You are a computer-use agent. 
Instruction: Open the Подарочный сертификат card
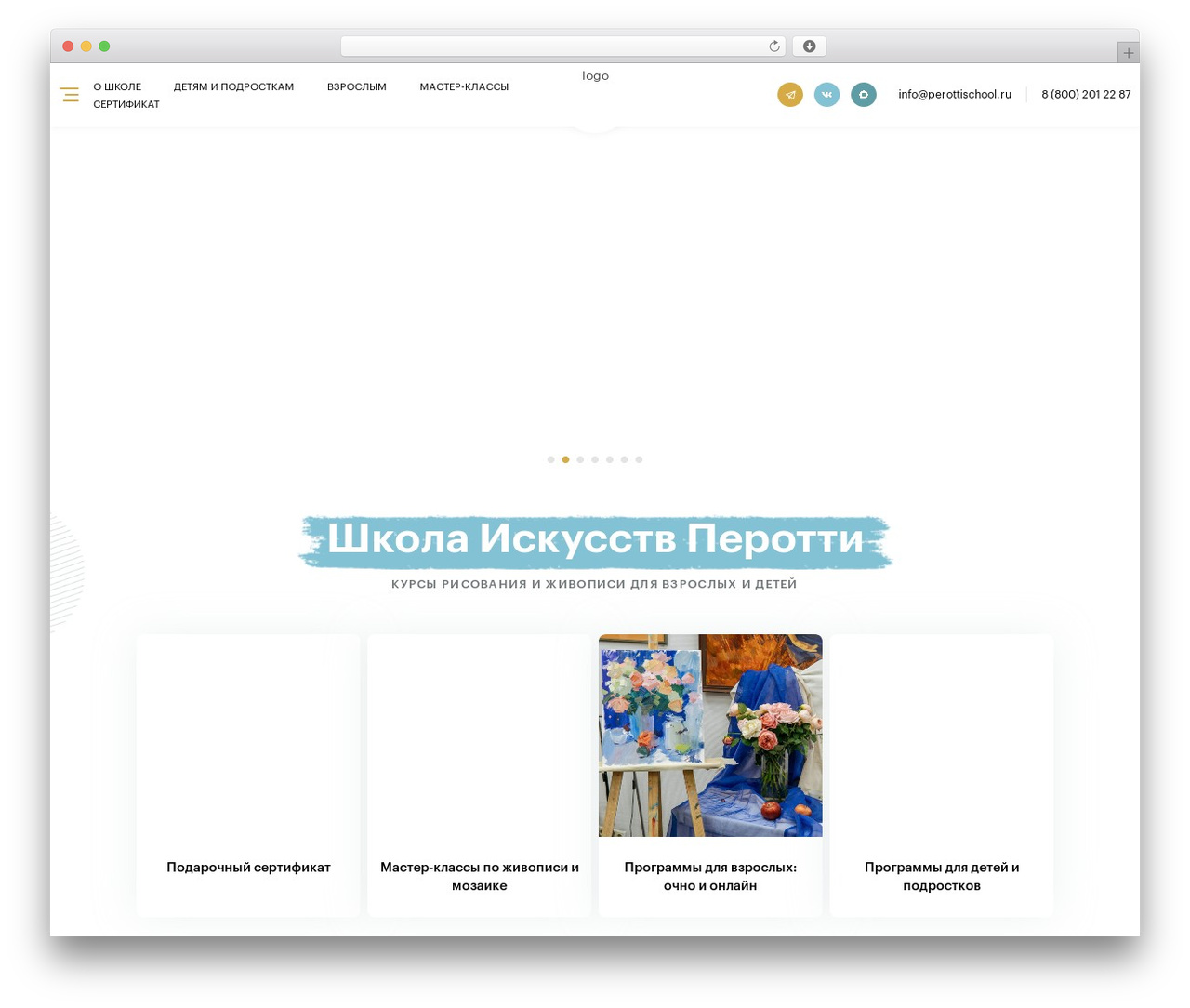pyautogui.click(x=248, y=776)
